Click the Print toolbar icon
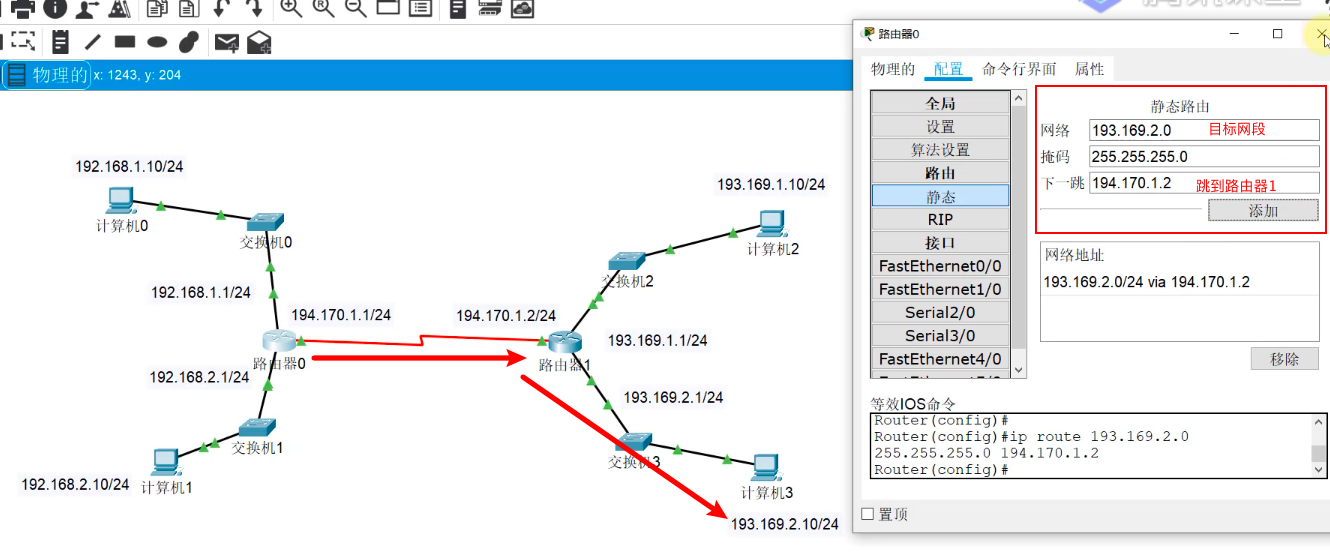The width and height of the screenshot is (1330, 552). pyautogui.click(x=23, y=8)
